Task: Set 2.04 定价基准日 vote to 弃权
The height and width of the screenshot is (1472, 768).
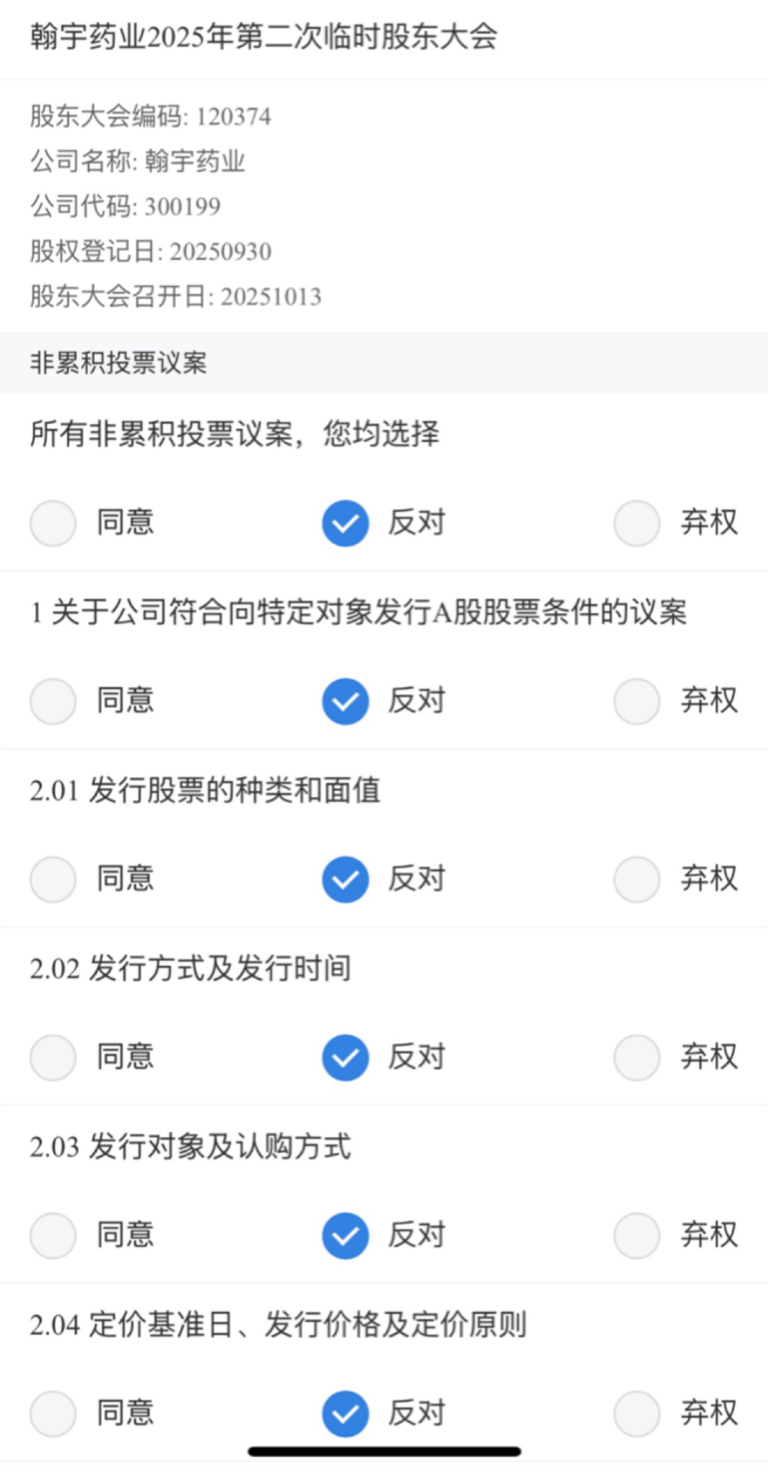Action: point(637,1413)
